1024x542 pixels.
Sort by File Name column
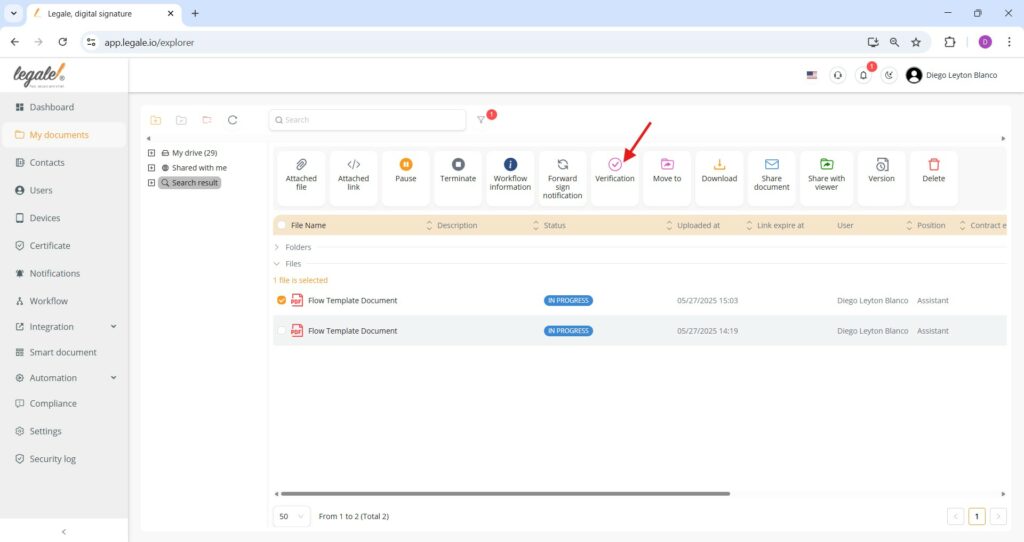pos(429,225)
